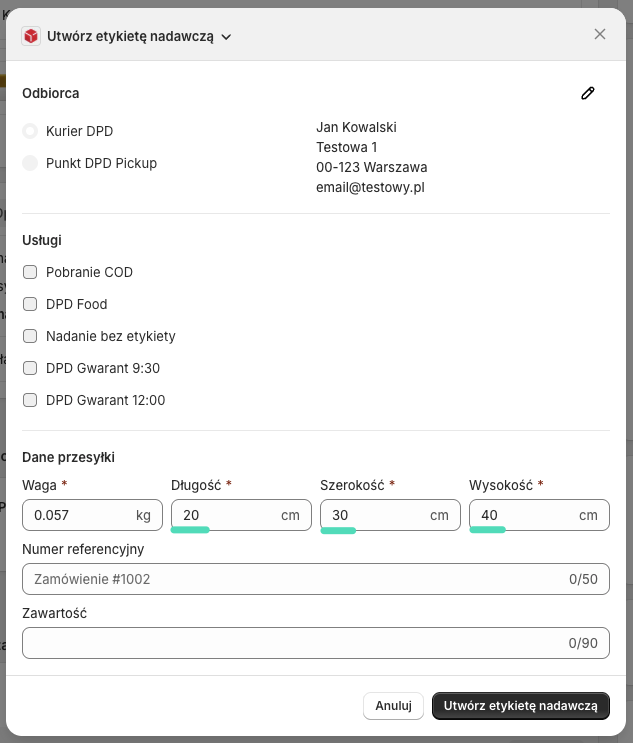633x743 pixels.
Task: Select the Kurier DPD radio option
Action: 30,131
